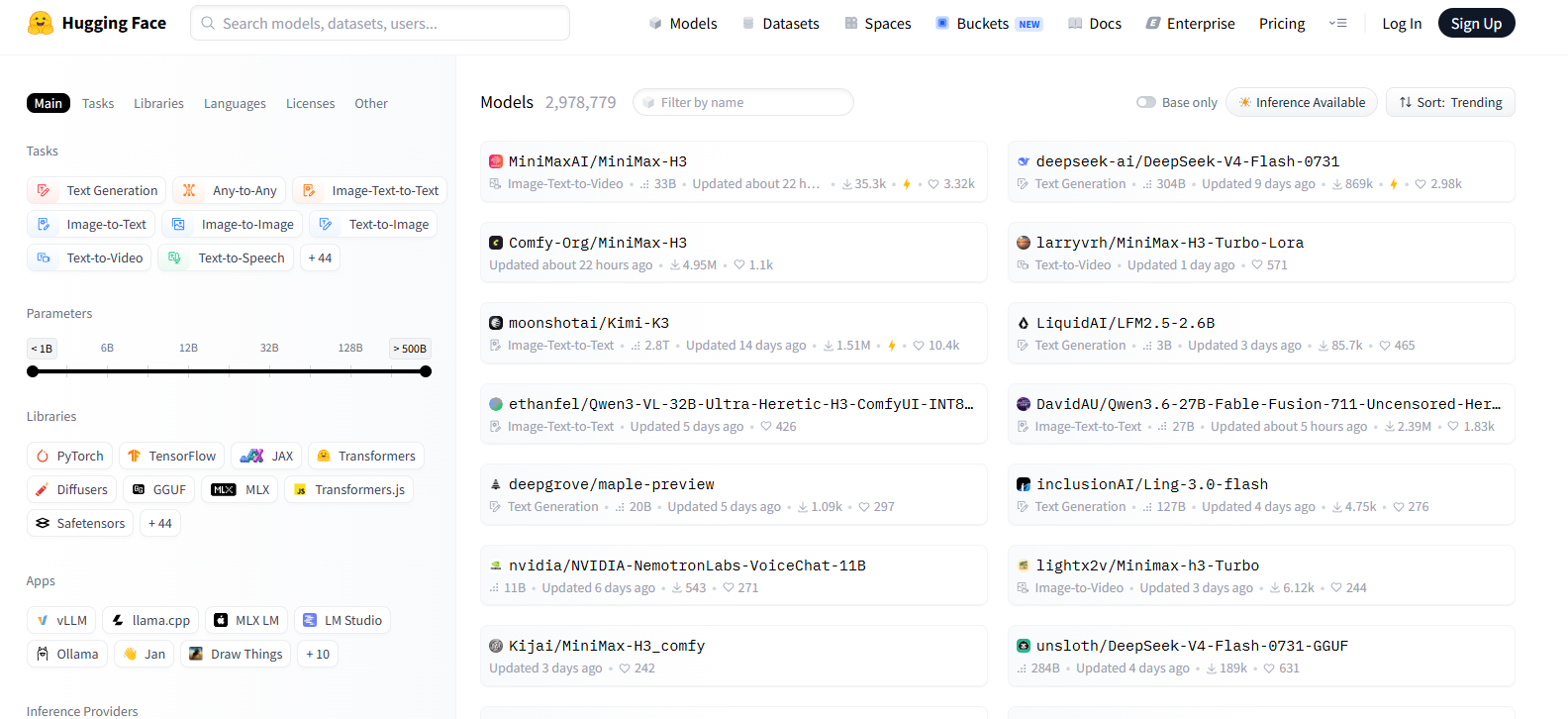This screenshot has height=719, width=1568.
Task: Open the Pricing page link
Action: (1282, 24)
